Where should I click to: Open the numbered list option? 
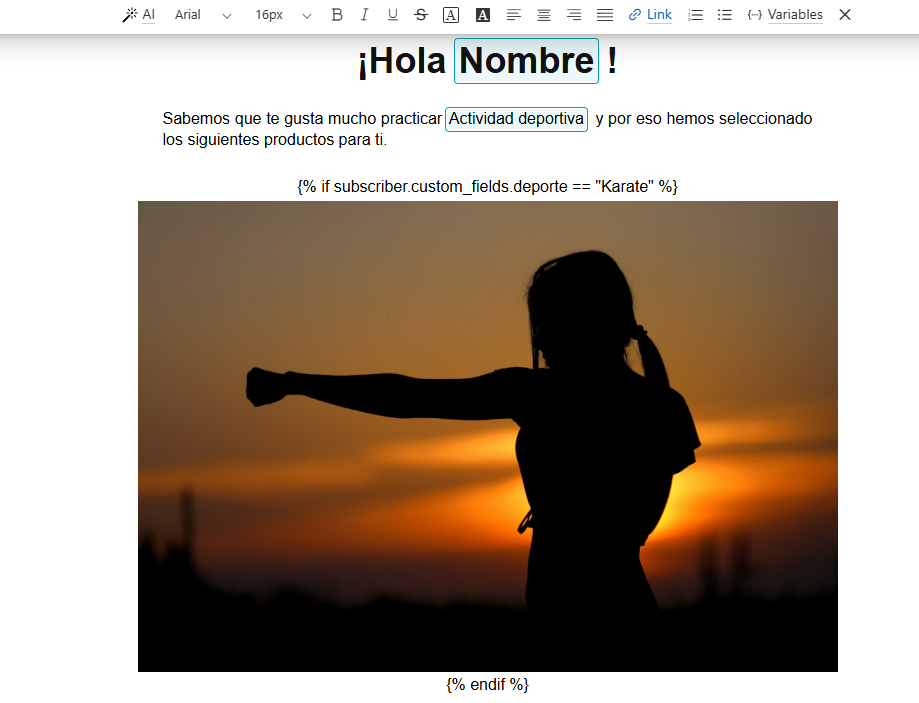[x=696, y=15]
